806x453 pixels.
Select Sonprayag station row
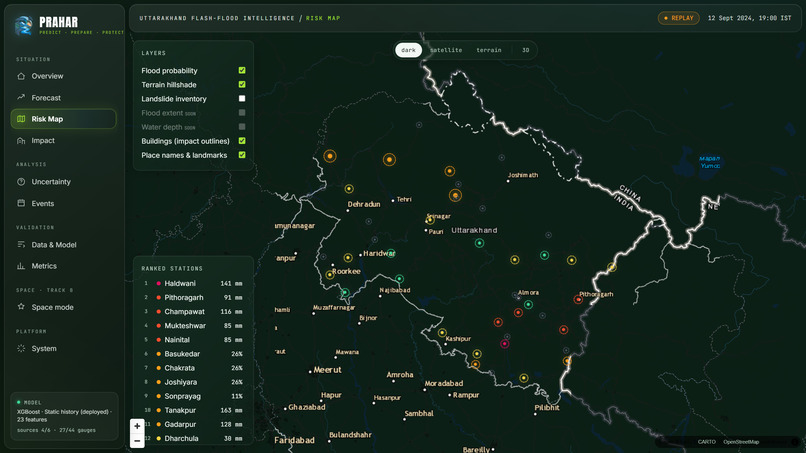tap(193, 396)
